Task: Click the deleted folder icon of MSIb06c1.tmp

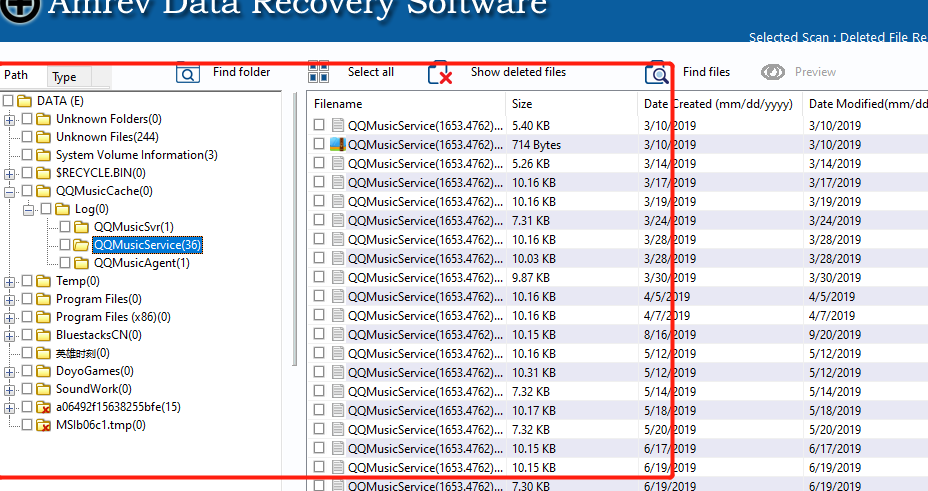Action: (x=43, y=425)
